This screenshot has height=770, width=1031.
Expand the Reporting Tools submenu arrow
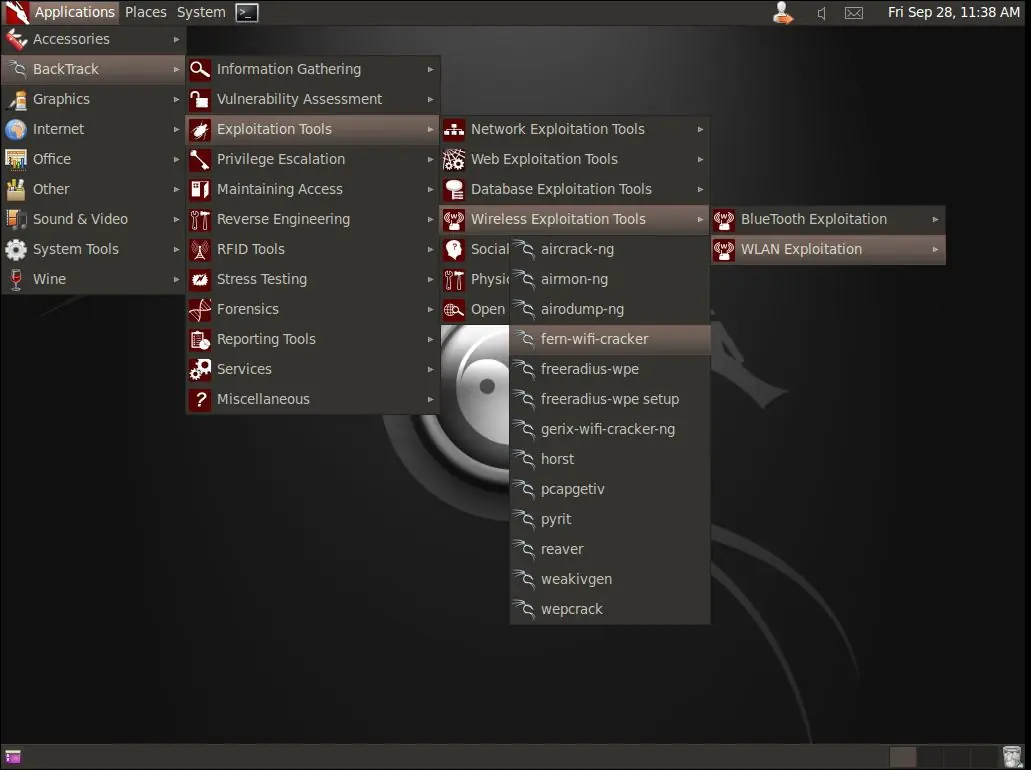point(430,339)
